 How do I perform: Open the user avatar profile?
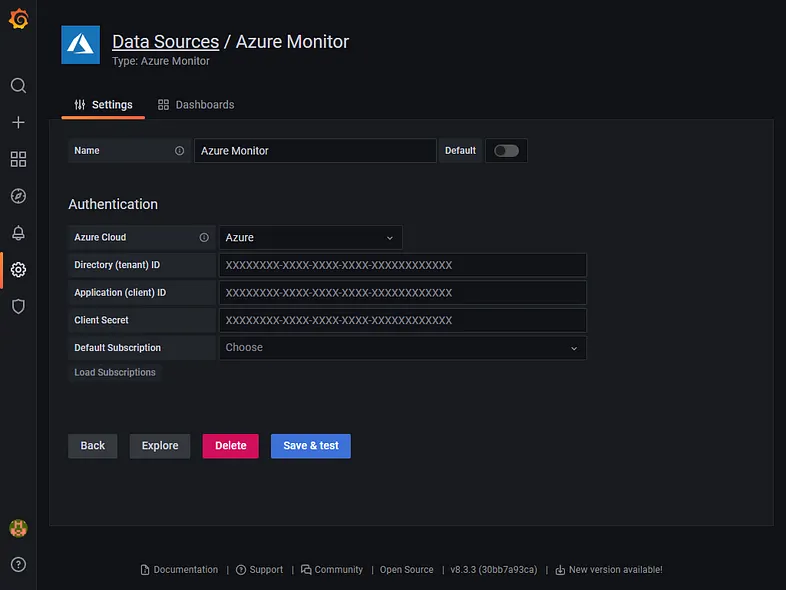pos(19,528)
